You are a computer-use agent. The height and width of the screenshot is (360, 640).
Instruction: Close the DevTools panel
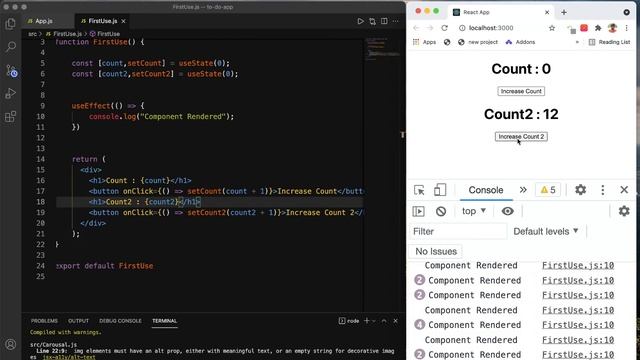click(624, 190)
